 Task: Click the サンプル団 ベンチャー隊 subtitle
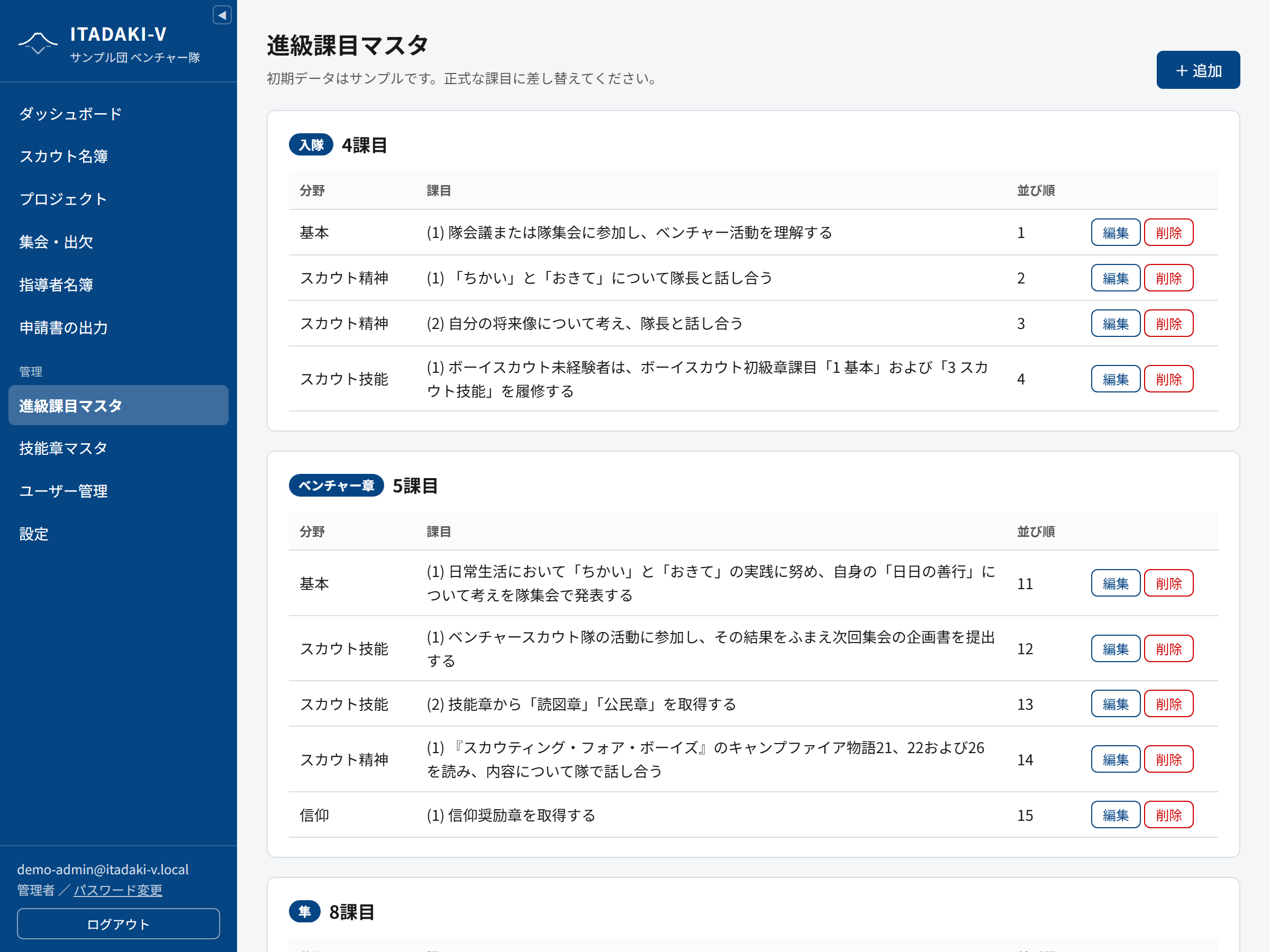click(x=135, y=57)
